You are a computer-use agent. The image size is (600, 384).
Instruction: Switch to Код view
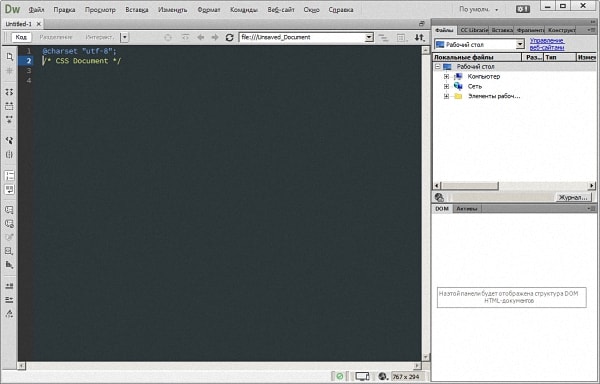tap(21, 37)
